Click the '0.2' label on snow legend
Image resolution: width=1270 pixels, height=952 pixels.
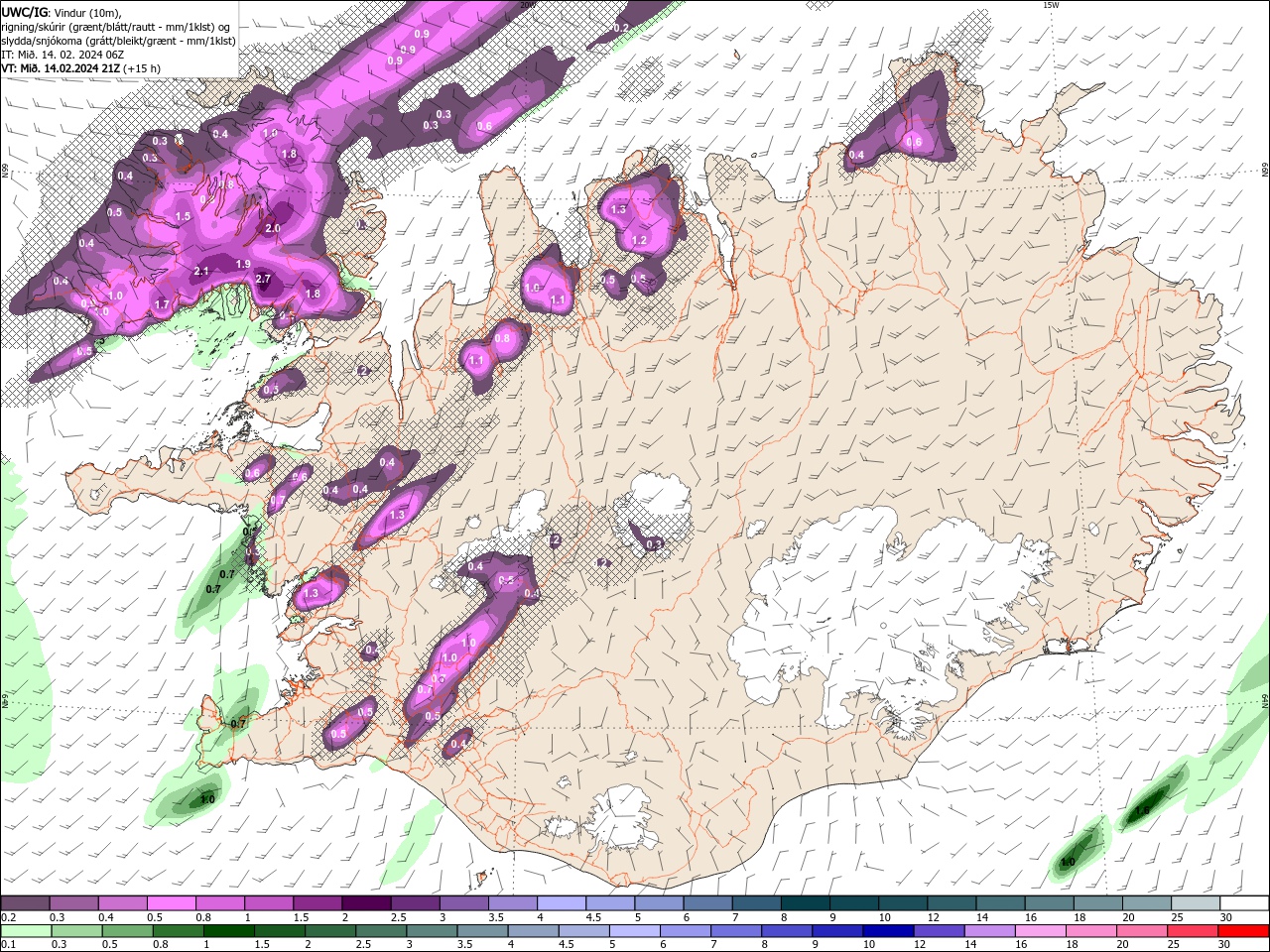(8, 917)
